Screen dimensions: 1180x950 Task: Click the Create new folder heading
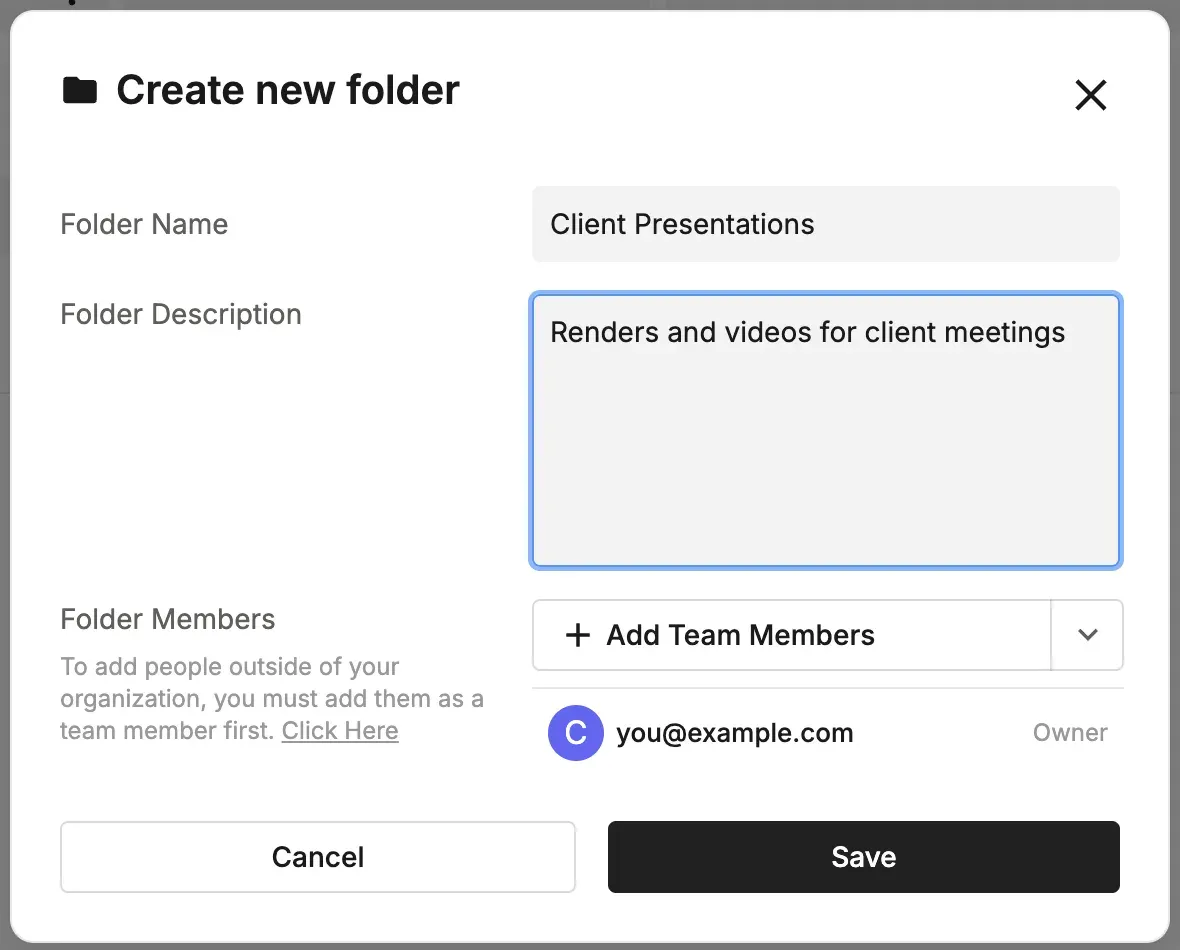pos(287,90)
